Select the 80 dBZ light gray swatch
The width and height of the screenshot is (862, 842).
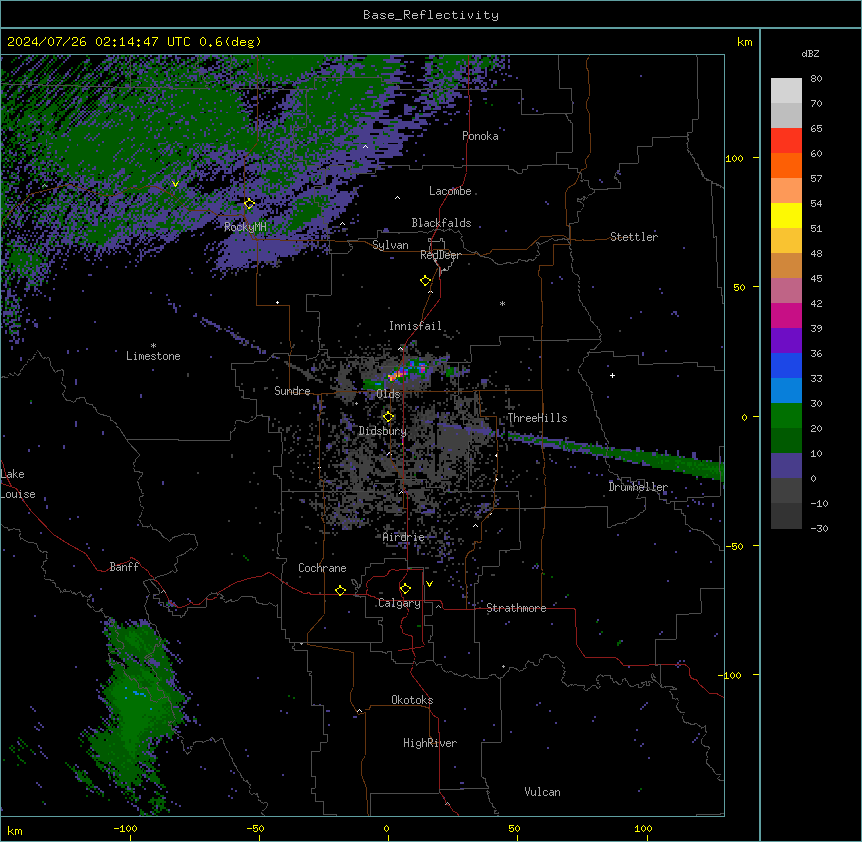point(786,90)
